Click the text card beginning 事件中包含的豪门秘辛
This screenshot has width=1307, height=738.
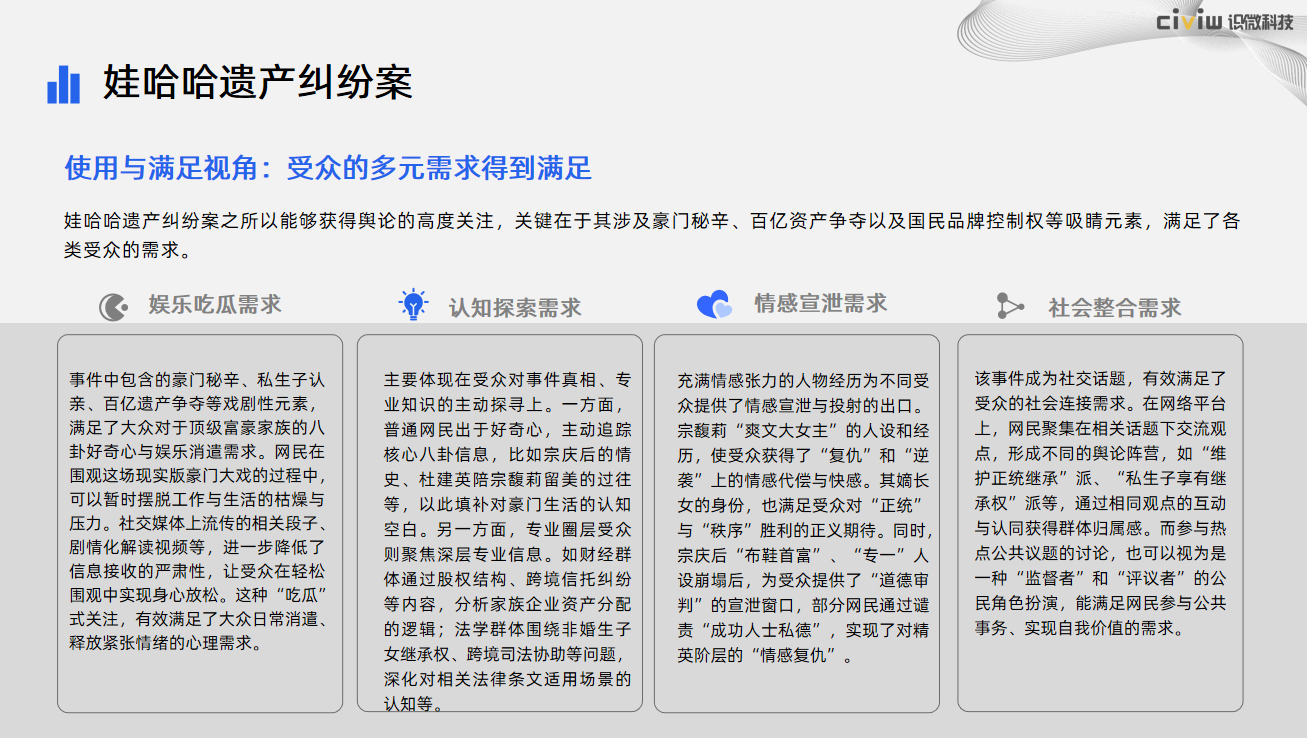[x=200, y=522]
